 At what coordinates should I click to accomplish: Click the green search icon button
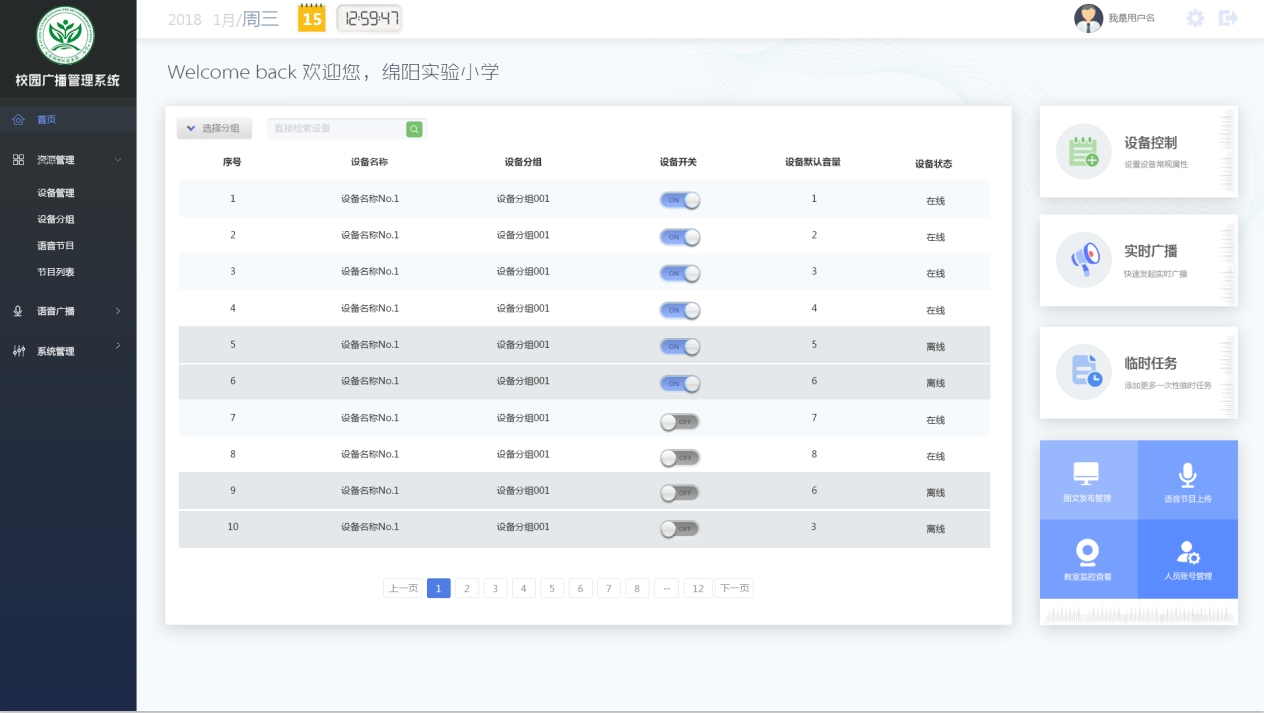point(414,129)
